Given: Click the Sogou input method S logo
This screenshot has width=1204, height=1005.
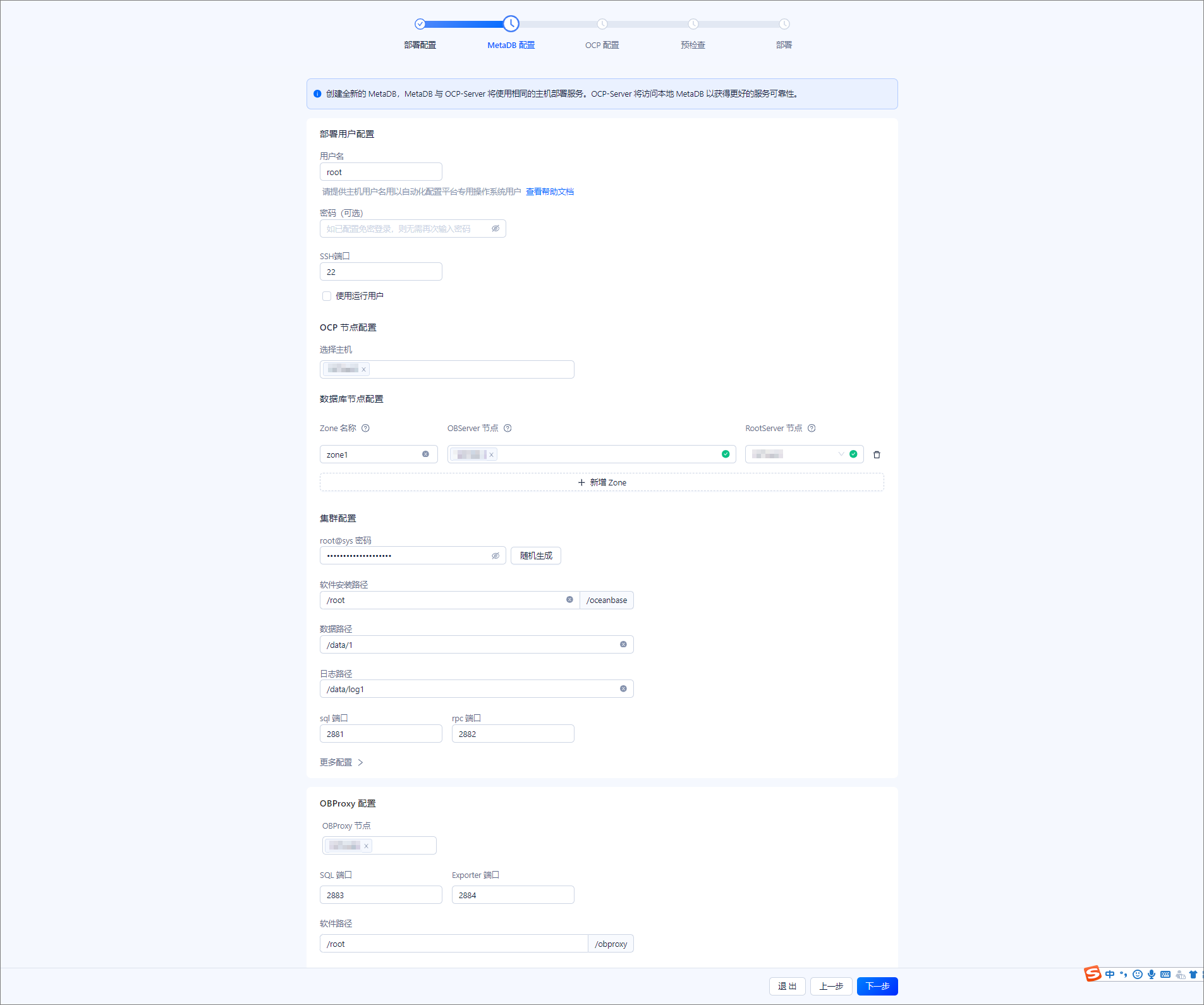Looking at the screenshot, I should click(1093, 974).
